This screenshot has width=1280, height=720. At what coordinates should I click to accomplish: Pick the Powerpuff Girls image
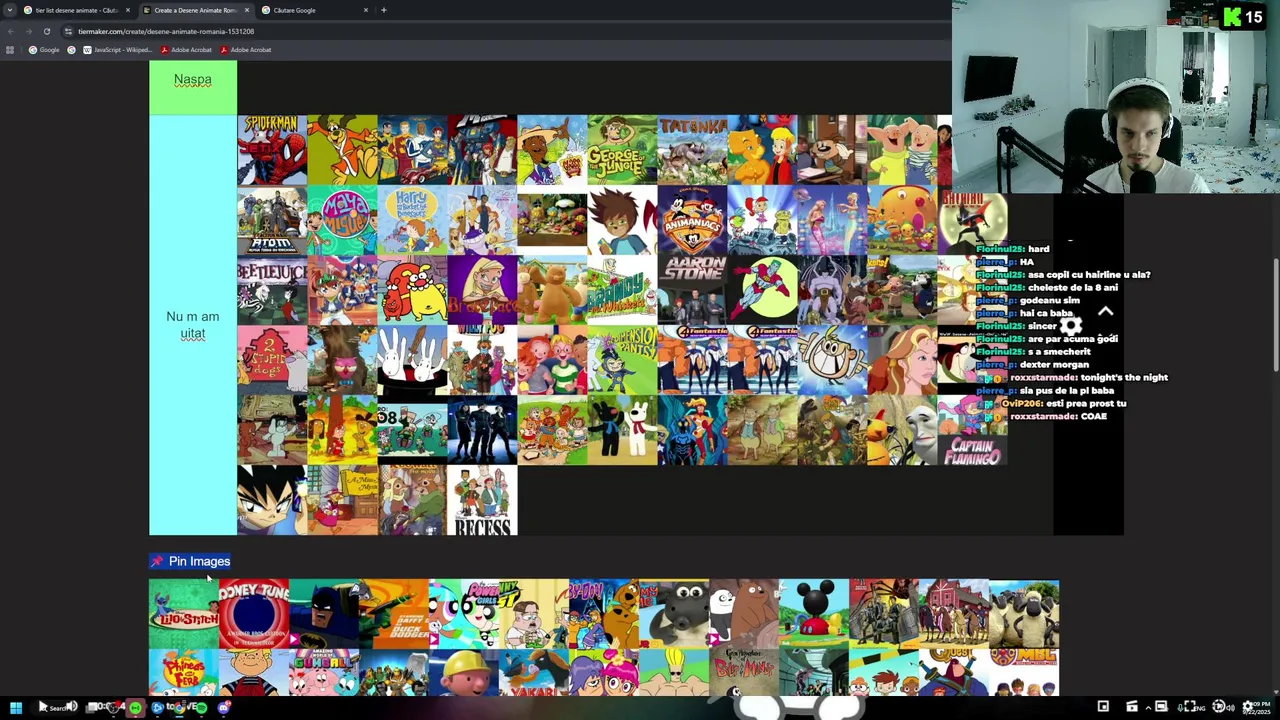click(x=464, y=614)
